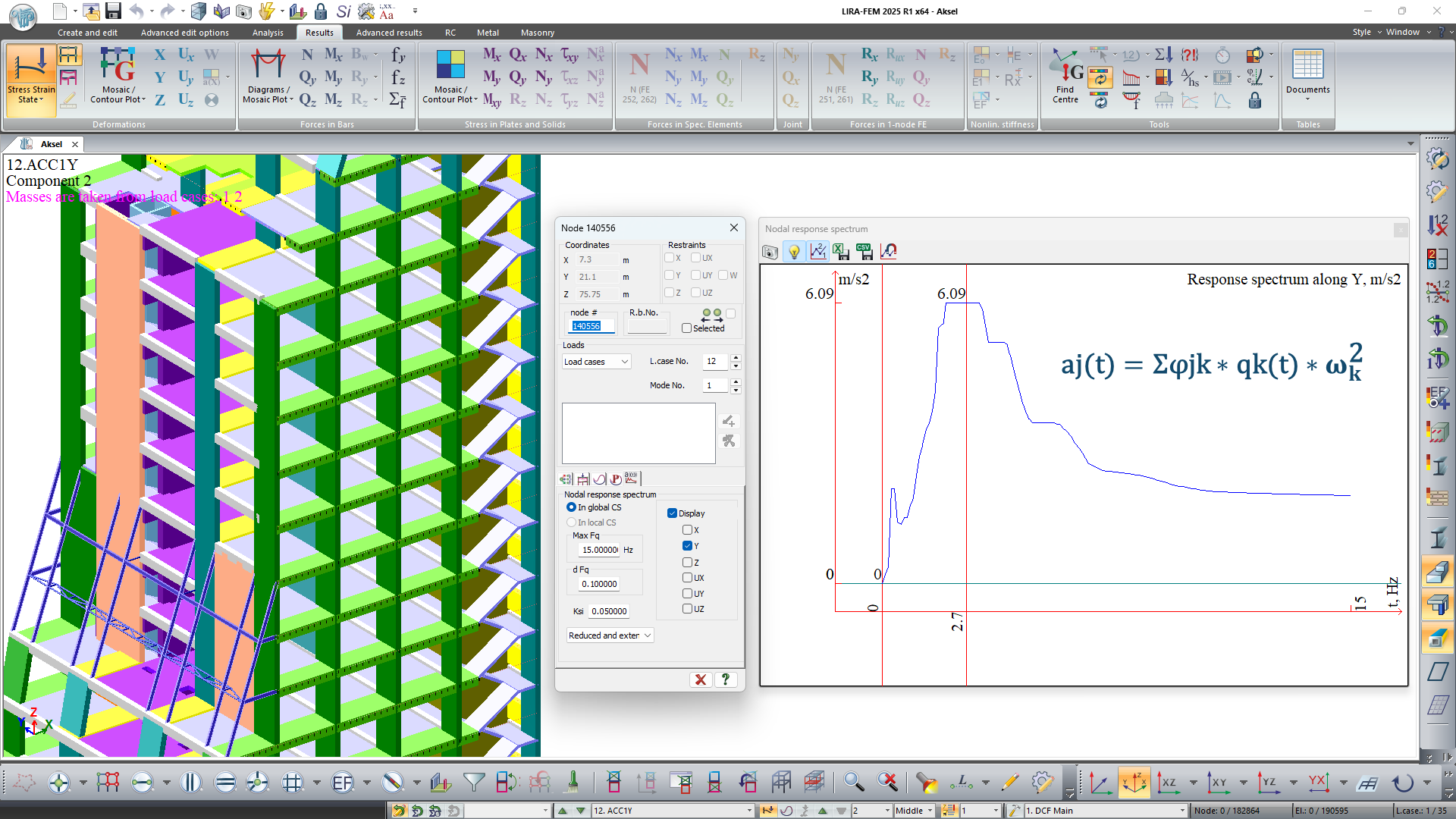Image resolution: width=1456 pixels, height=819 pixels.
Task: Enable the Z display checkbox
Action: tap(687, 562)
